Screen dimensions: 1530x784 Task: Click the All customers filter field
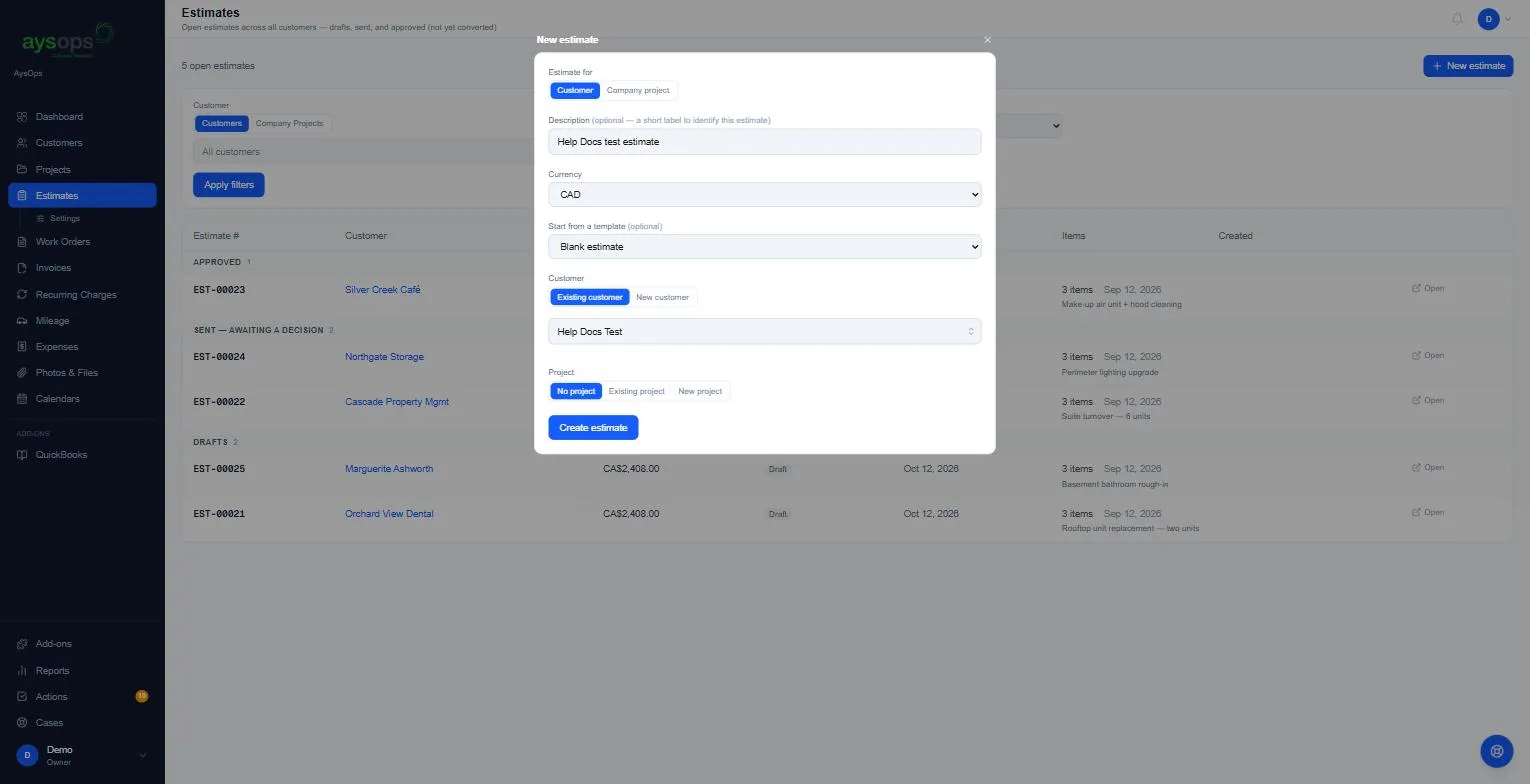pyautogui.click(x=364, y=152)
